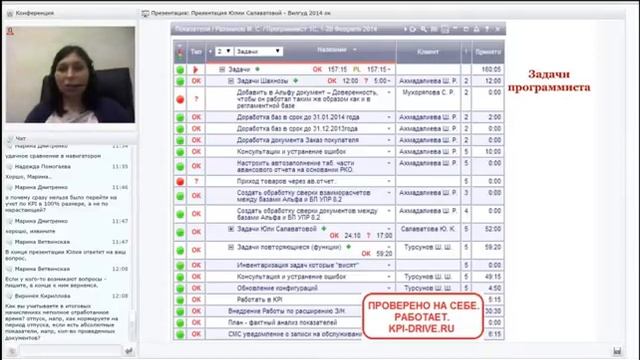Viewport: 640px width, 360px height.
Task: Click the Конференция panel icon
Action: click(x=10, y=13)
